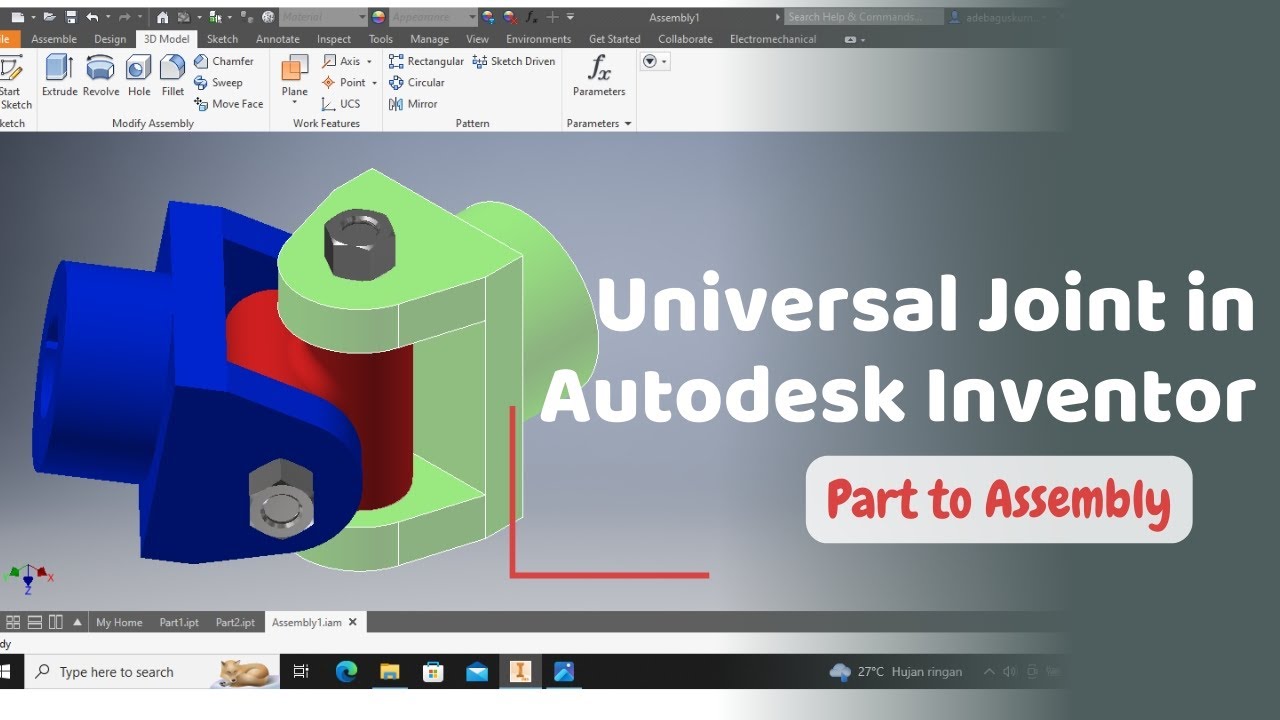Open the Assemble ribbon tab
The height and width of the screenshot is (720, 1280).
click(54, 39)
